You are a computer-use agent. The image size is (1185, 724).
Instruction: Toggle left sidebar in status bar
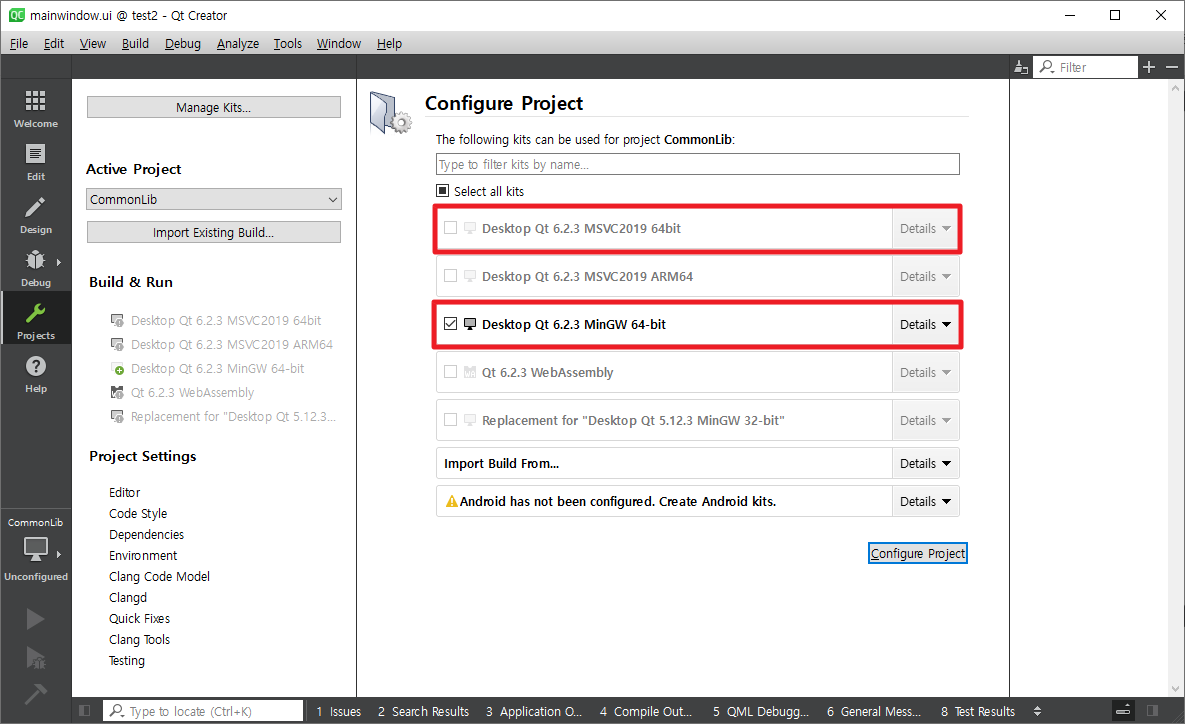tap(85, 710)
